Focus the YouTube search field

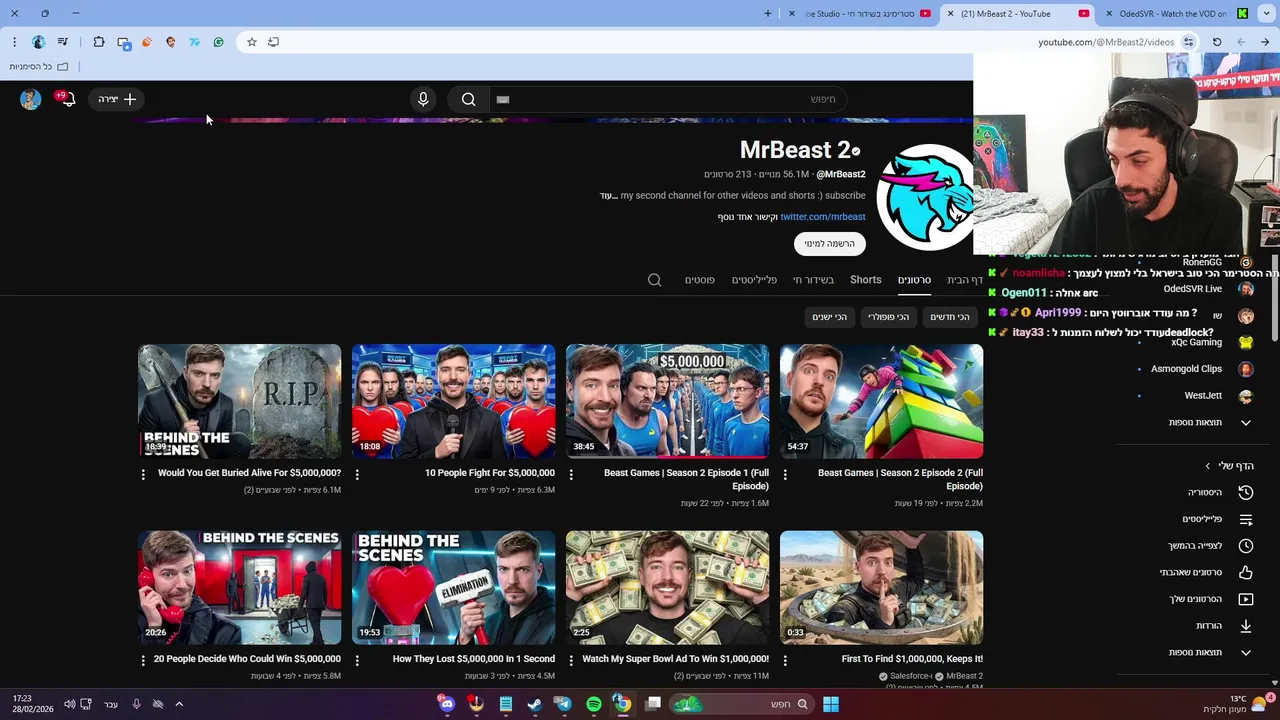pos(667,99)
